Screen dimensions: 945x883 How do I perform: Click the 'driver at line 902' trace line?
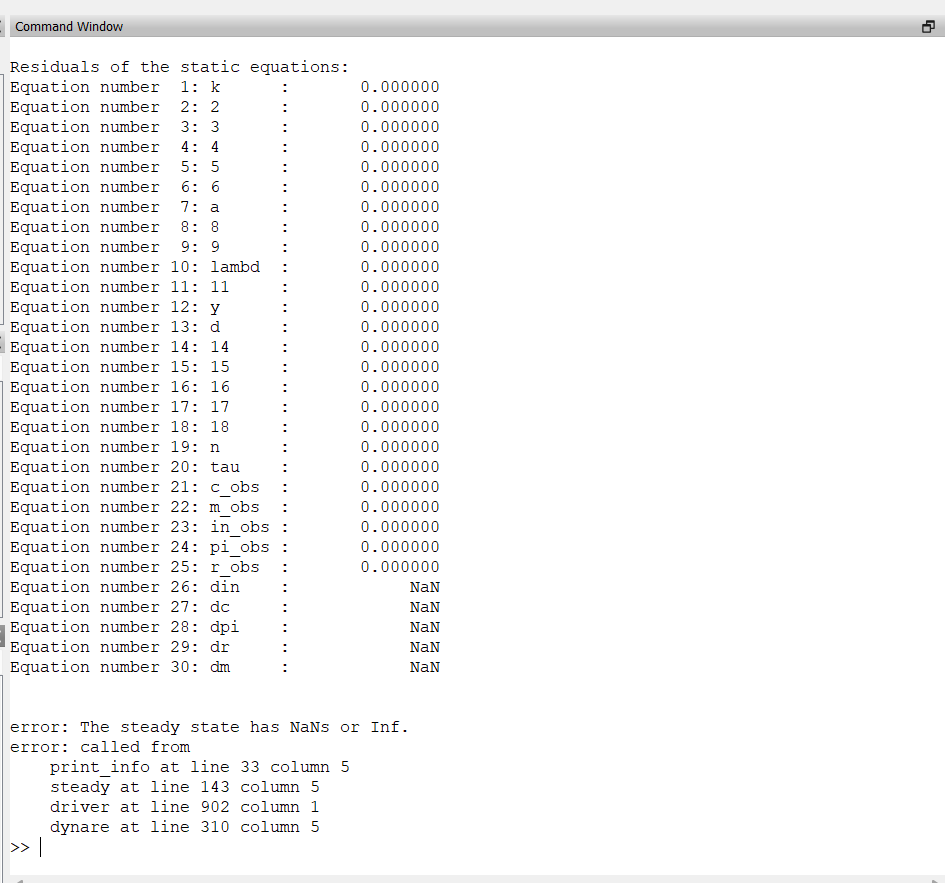coord(184,807)
